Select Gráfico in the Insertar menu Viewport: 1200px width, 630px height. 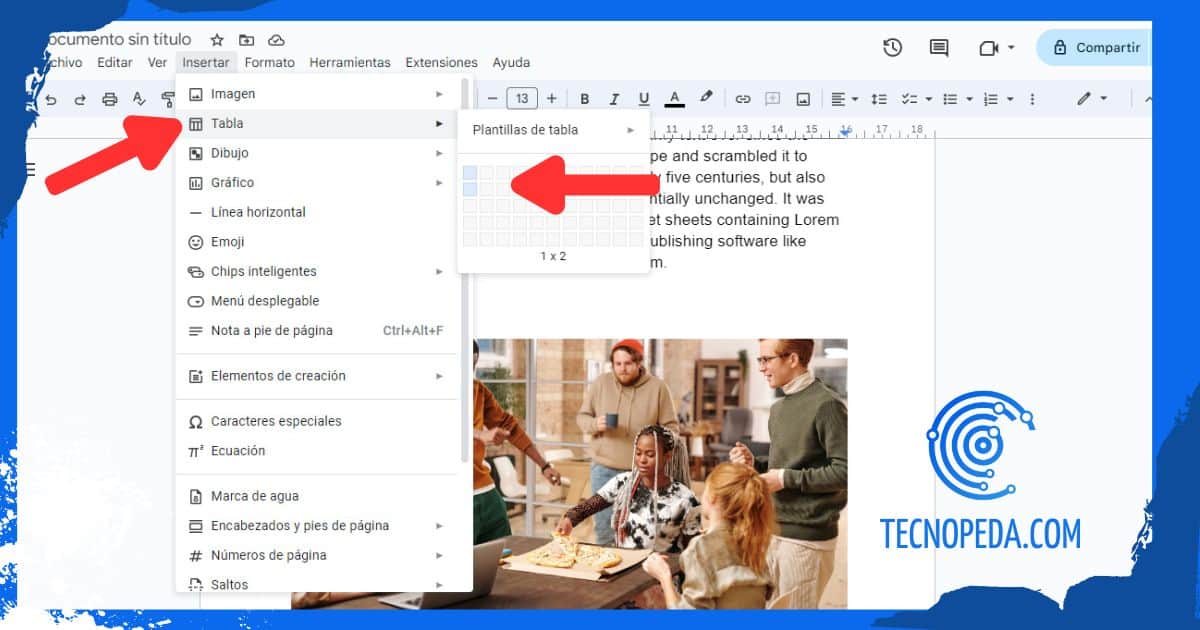click(317, 182)
